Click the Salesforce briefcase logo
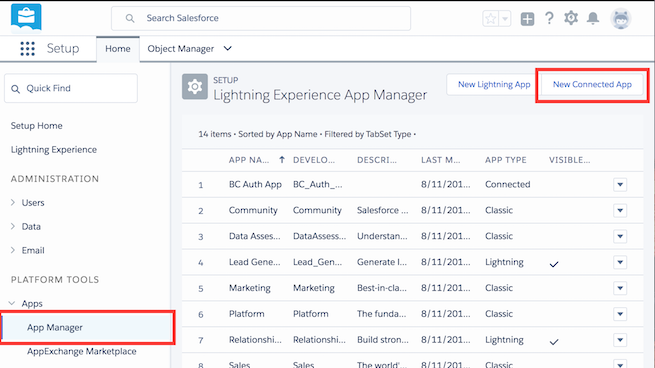Viewport: 655px width, 368px height. (26, 18)
